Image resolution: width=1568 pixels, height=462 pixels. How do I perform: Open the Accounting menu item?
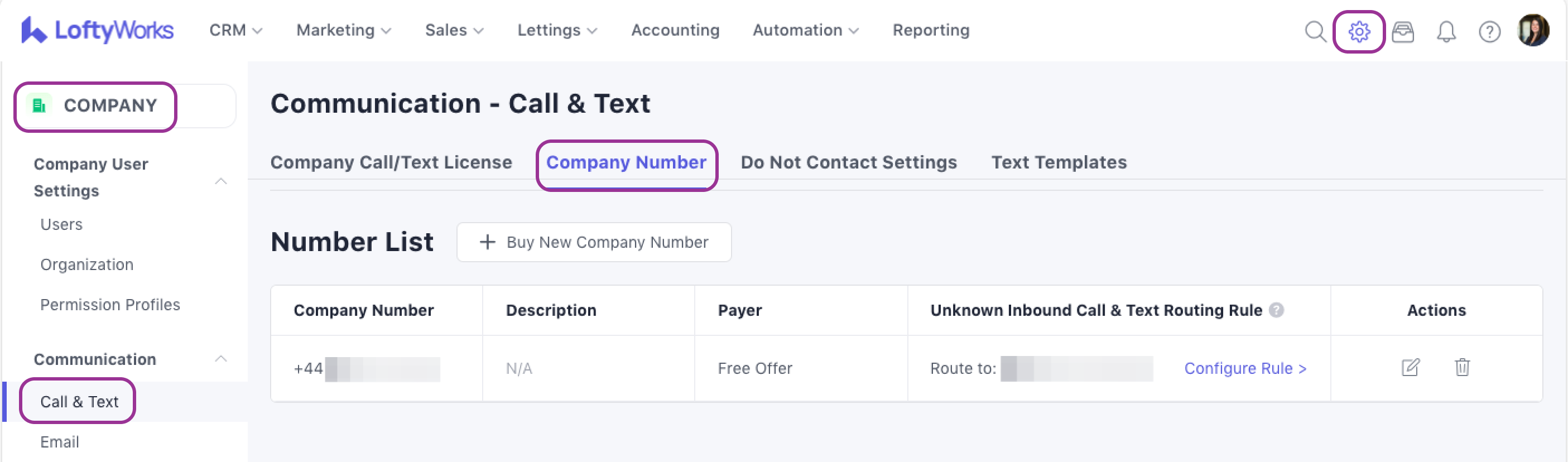click(x=675, y=31)
